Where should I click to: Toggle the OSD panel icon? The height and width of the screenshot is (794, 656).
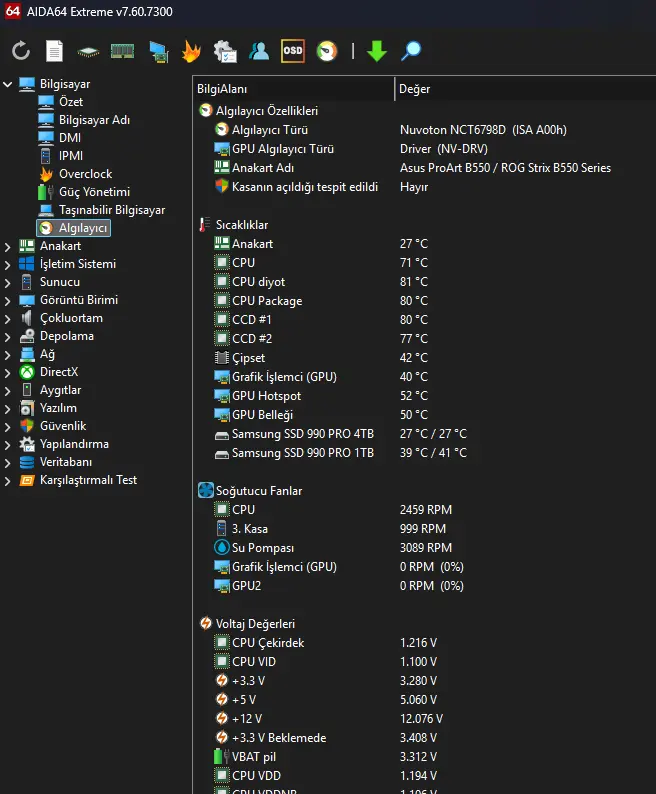[x=293, y=51]
